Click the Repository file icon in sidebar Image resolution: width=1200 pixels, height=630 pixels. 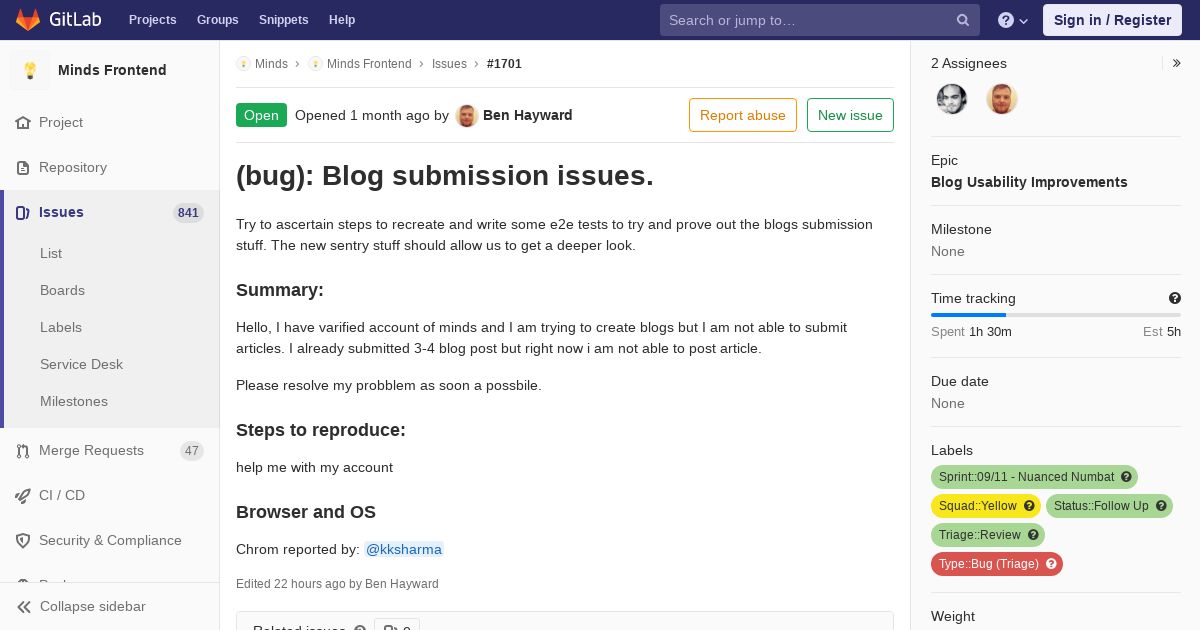tap(23, 168)
